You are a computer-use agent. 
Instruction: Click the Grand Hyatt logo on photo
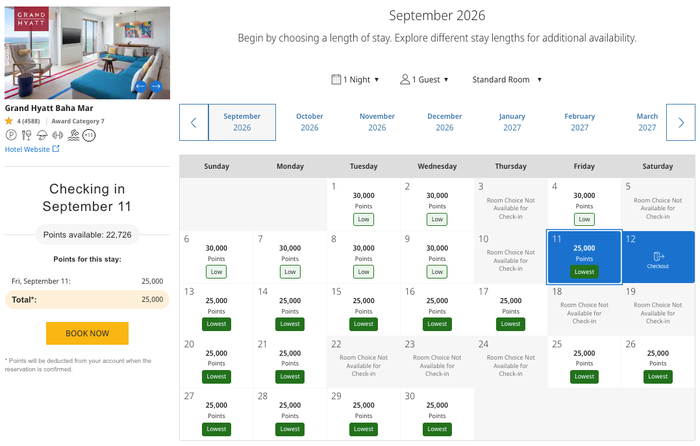(31, 18)
